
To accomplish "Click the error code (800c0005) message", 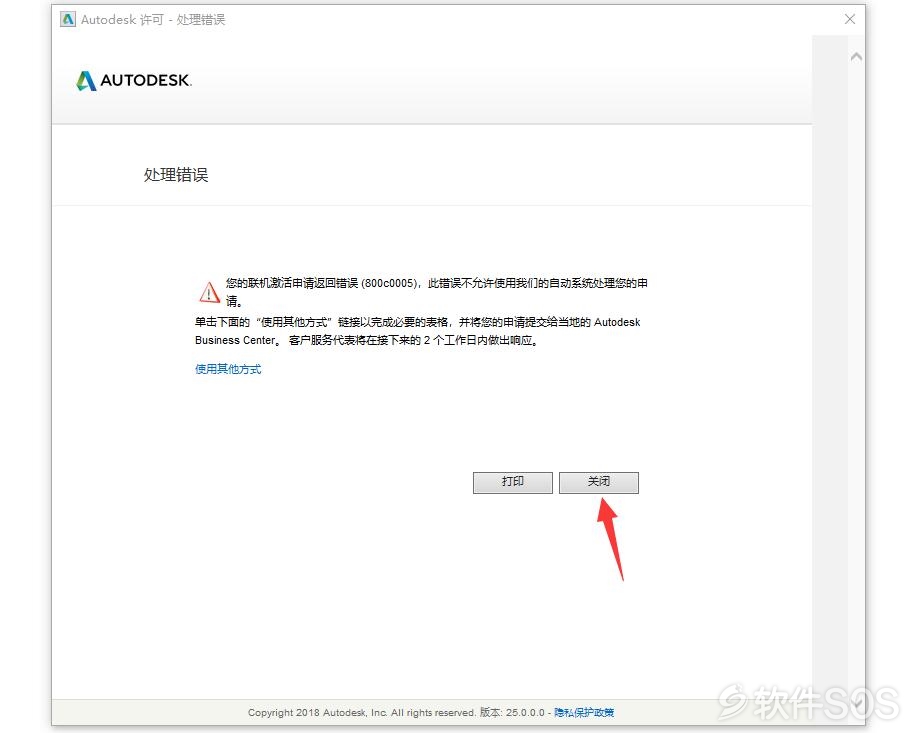I will pyautogui.click(x=437, y=292).
